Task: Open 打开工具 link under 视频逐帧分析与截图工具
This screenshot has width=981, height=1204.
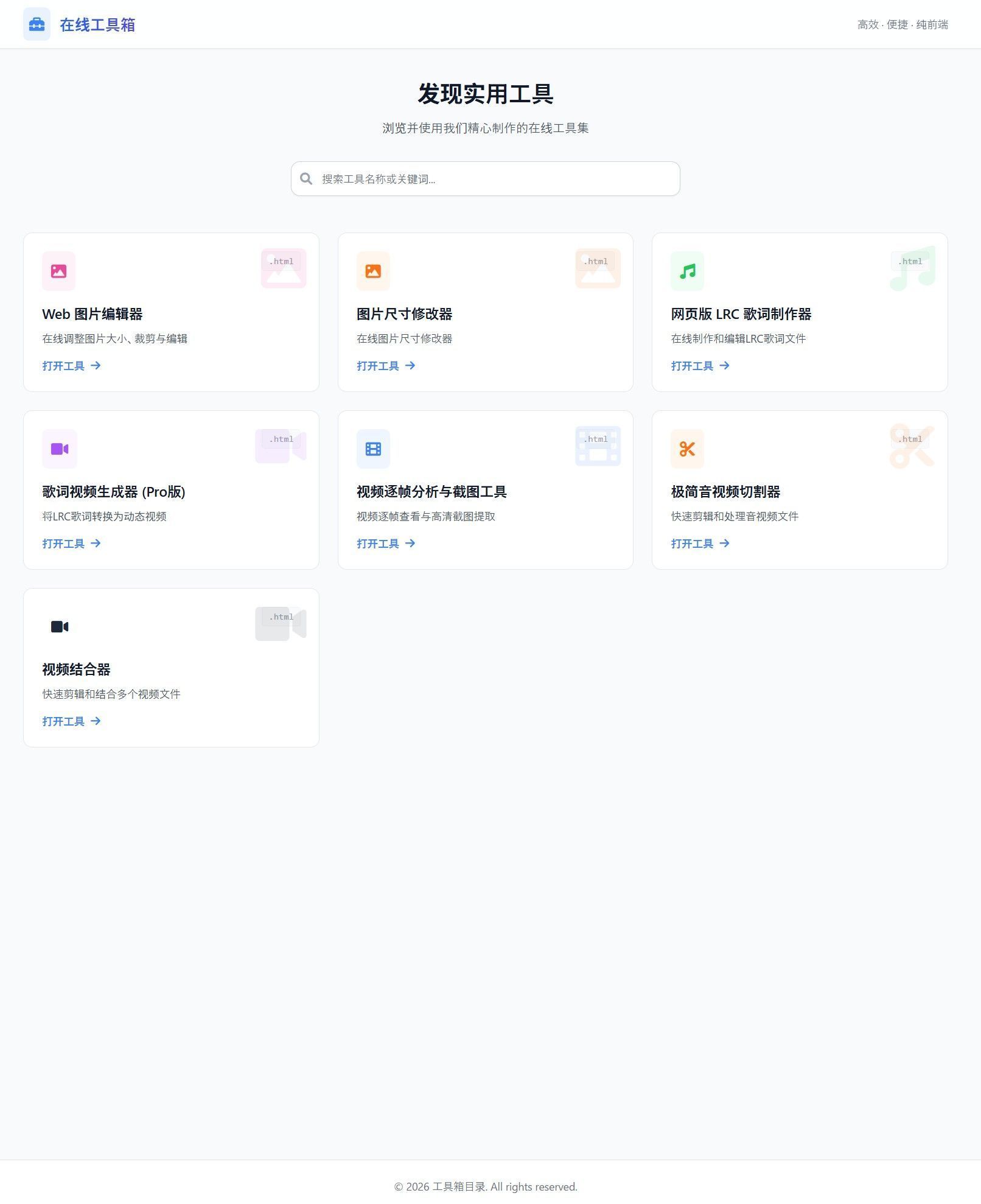Action: coord(386,543)
